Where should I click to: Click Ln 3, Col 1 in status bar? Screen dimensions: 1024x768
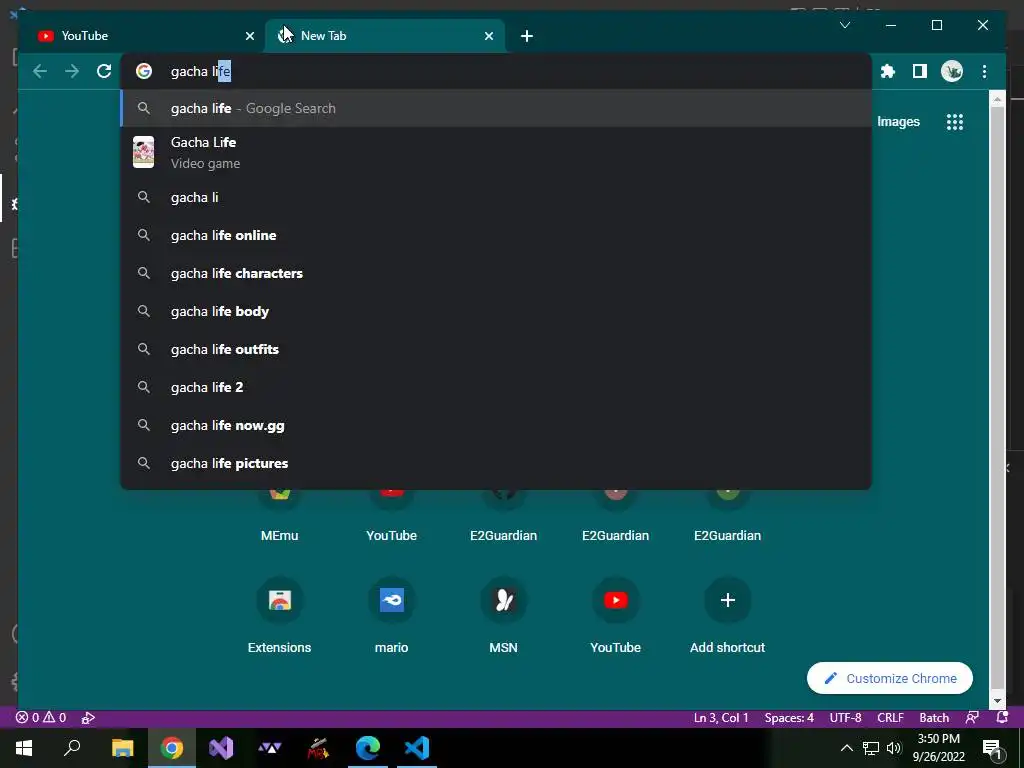coord(721,718)
